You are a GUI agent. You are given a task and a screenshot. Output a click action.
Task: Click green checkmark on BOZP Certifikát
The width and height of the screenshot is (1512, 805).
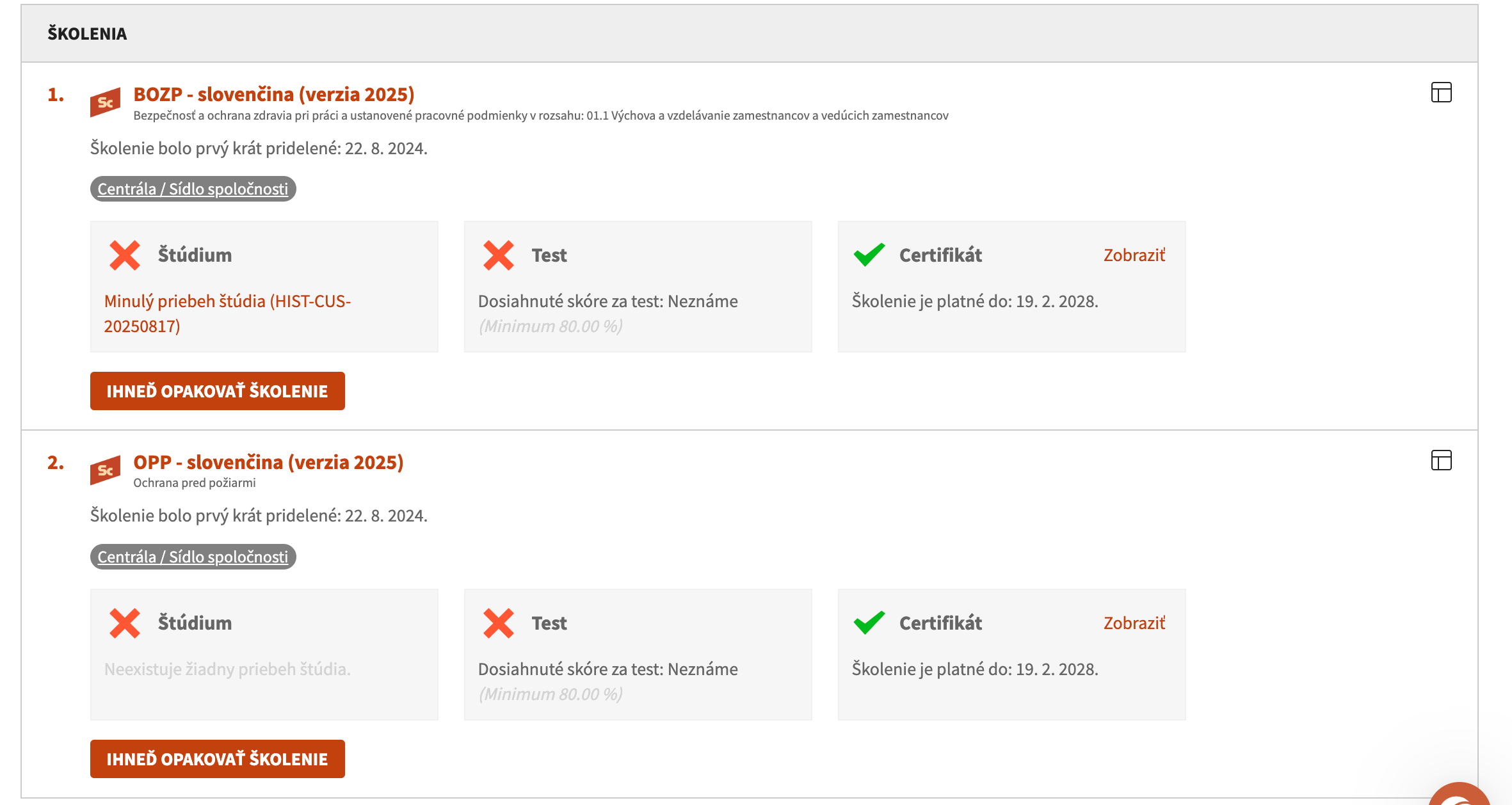(869, 255)
